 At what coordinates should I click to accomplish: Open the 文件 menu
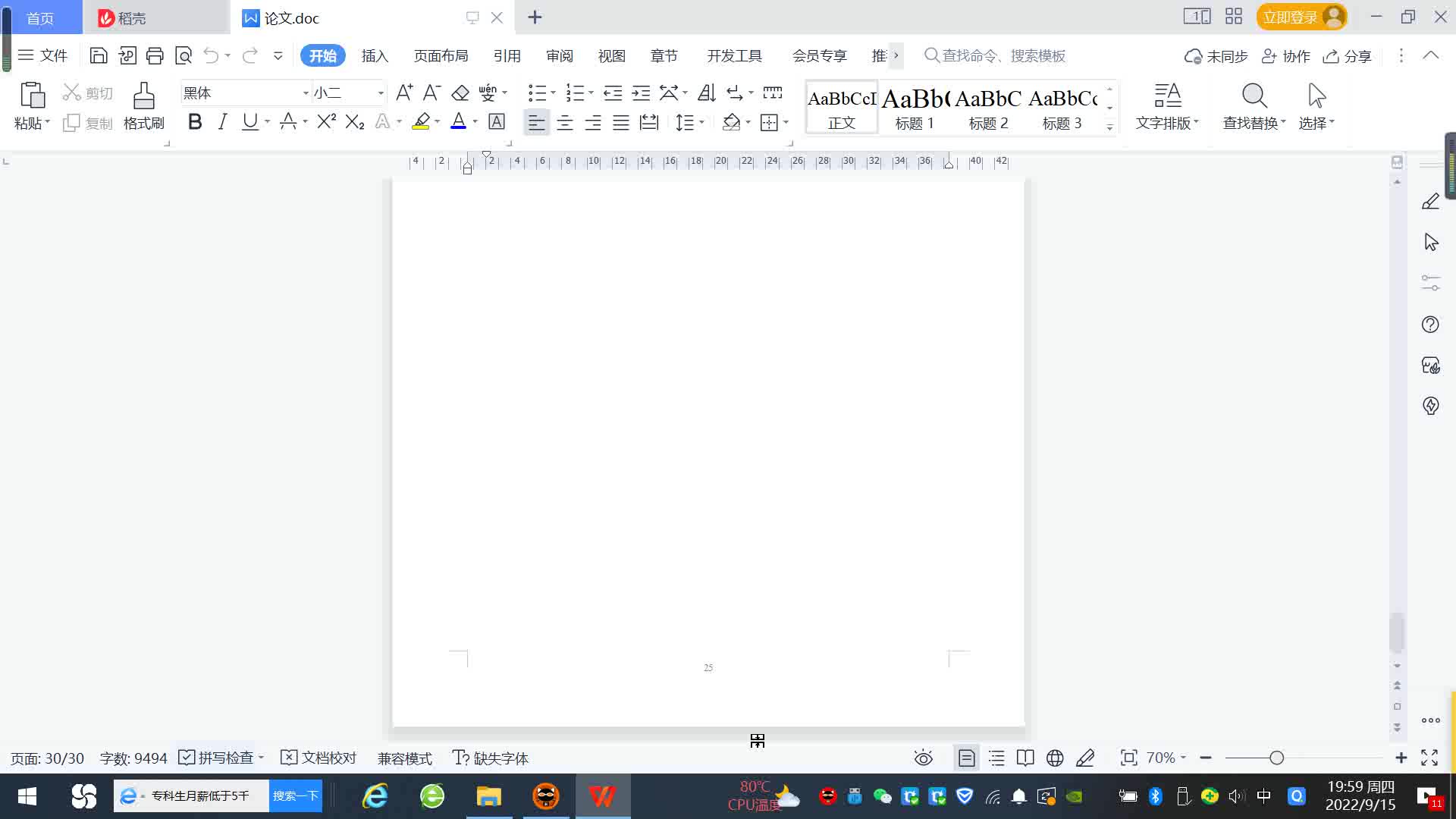pos(42,55)
